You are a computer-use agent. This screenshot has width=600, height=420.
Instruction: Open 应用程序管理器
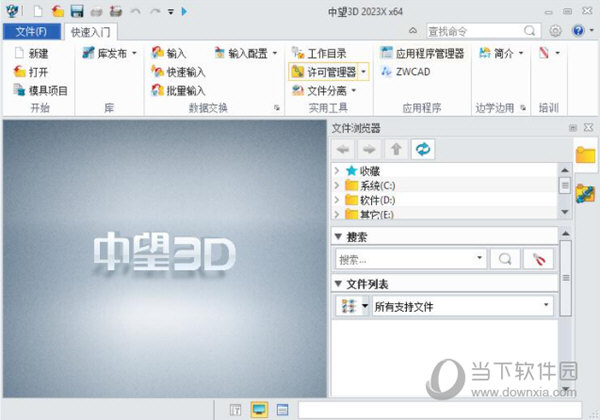(422, 53)
